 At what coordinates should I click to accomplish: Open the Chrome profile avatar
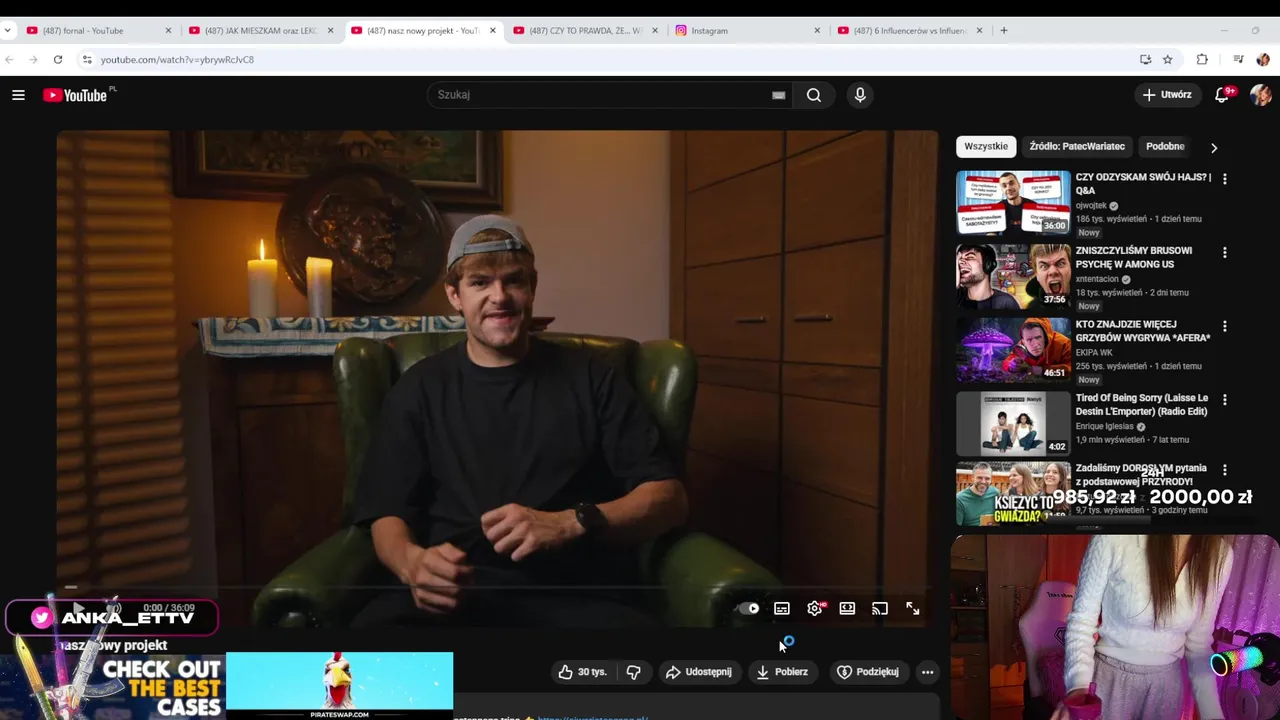point(1263,60)
